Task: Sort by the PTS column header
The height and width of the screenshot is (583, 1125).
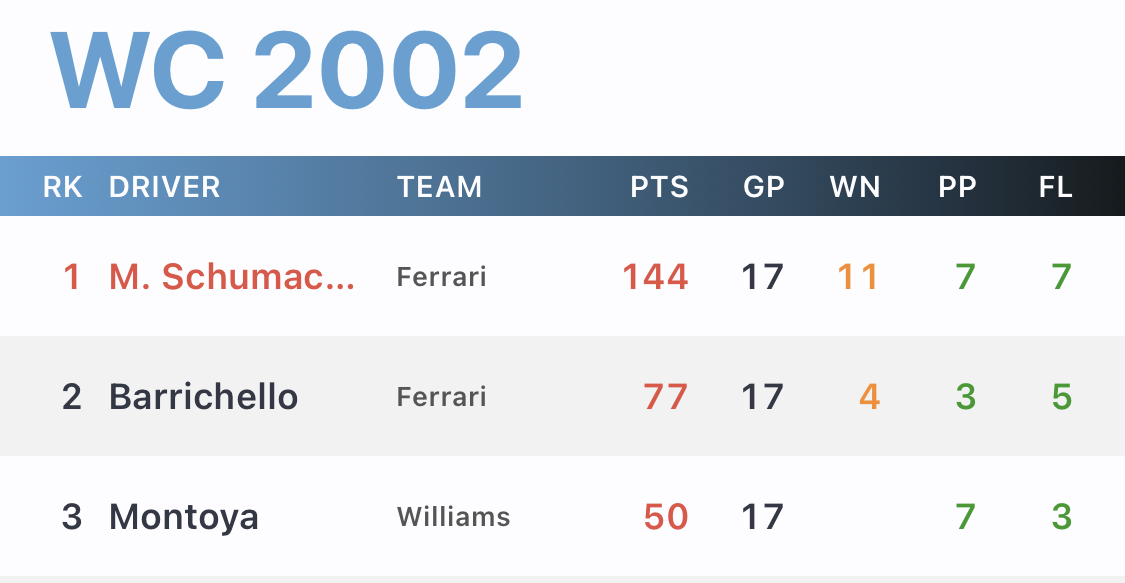Action: [659, 187]
